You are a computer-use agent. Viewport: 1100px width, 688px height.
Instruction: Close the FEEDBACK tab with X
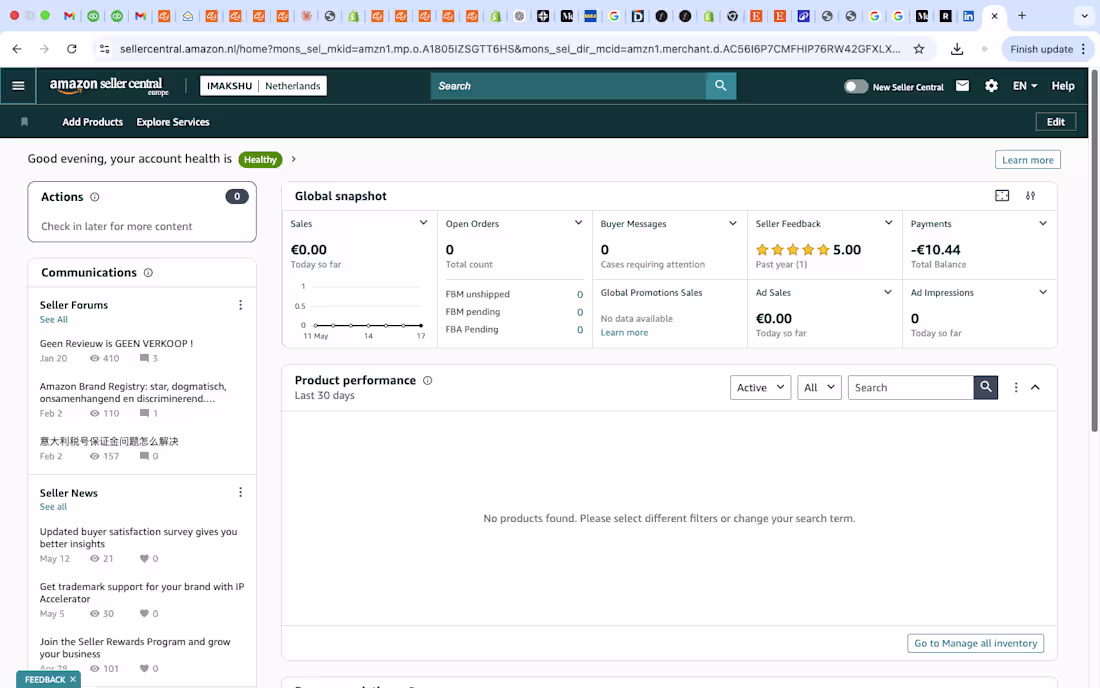[x=73, y=680]
